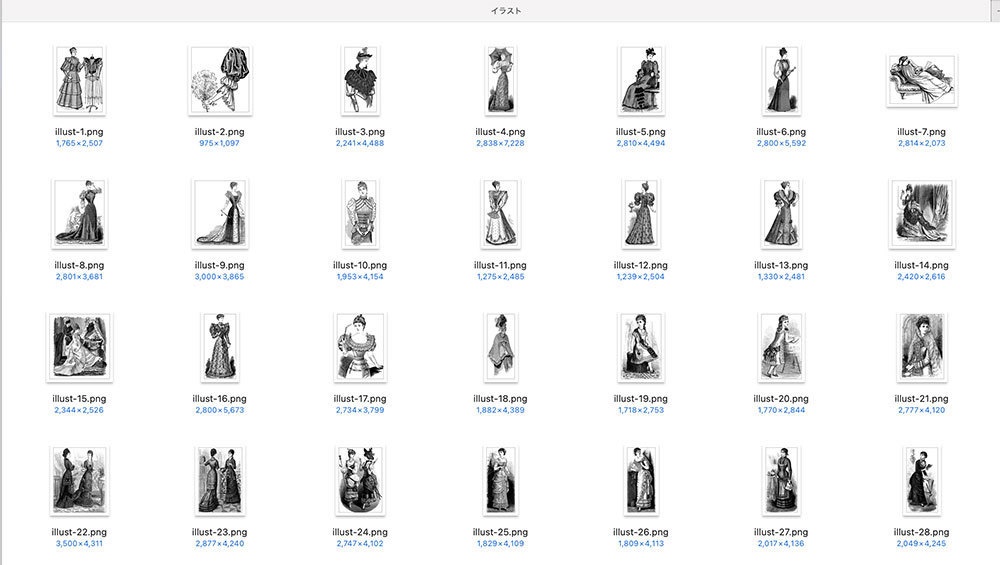The image size is (1000, 565).
Task: Click the file name illust-20.png
Action: click(x=781, y=399)
